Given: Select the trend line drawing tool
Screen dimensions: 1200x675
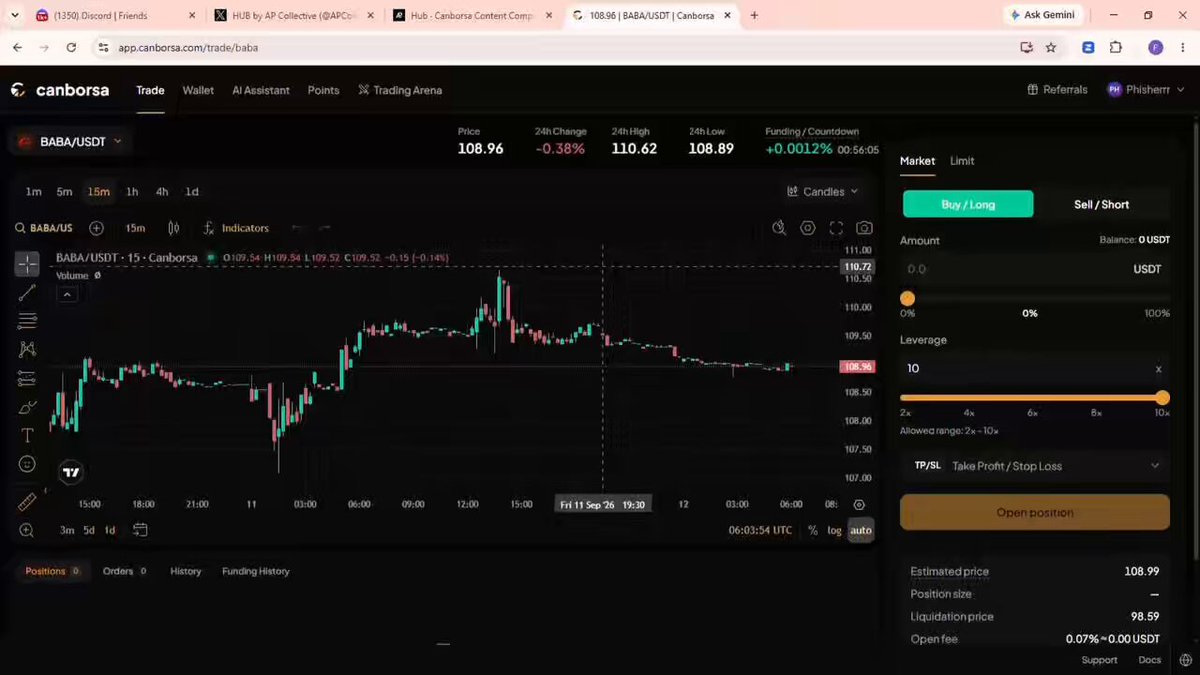Looking at the screenshot, I should pos(27,293).
